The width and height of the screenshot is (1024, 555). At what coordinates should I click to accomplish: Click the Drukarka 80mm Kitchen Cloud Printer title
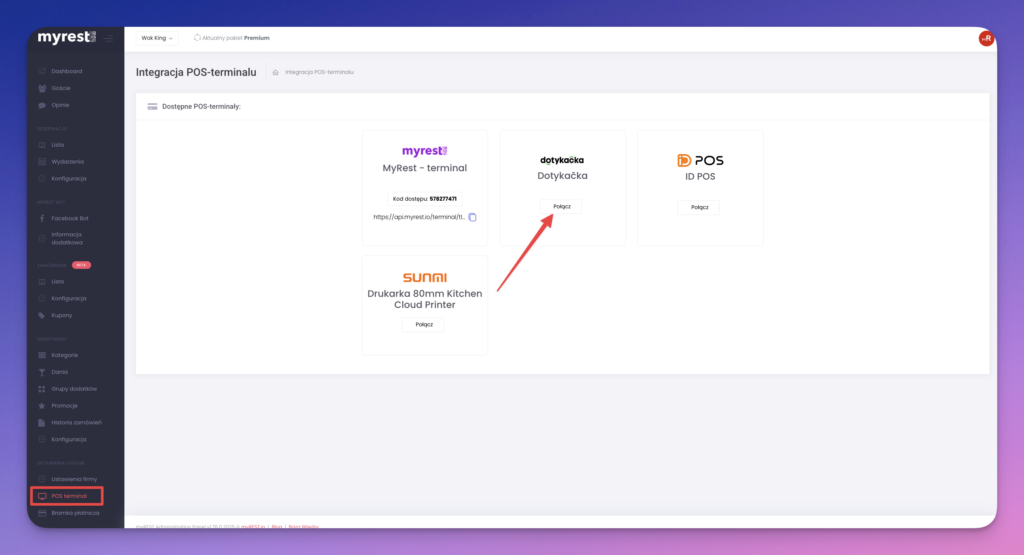pos(424,299)
